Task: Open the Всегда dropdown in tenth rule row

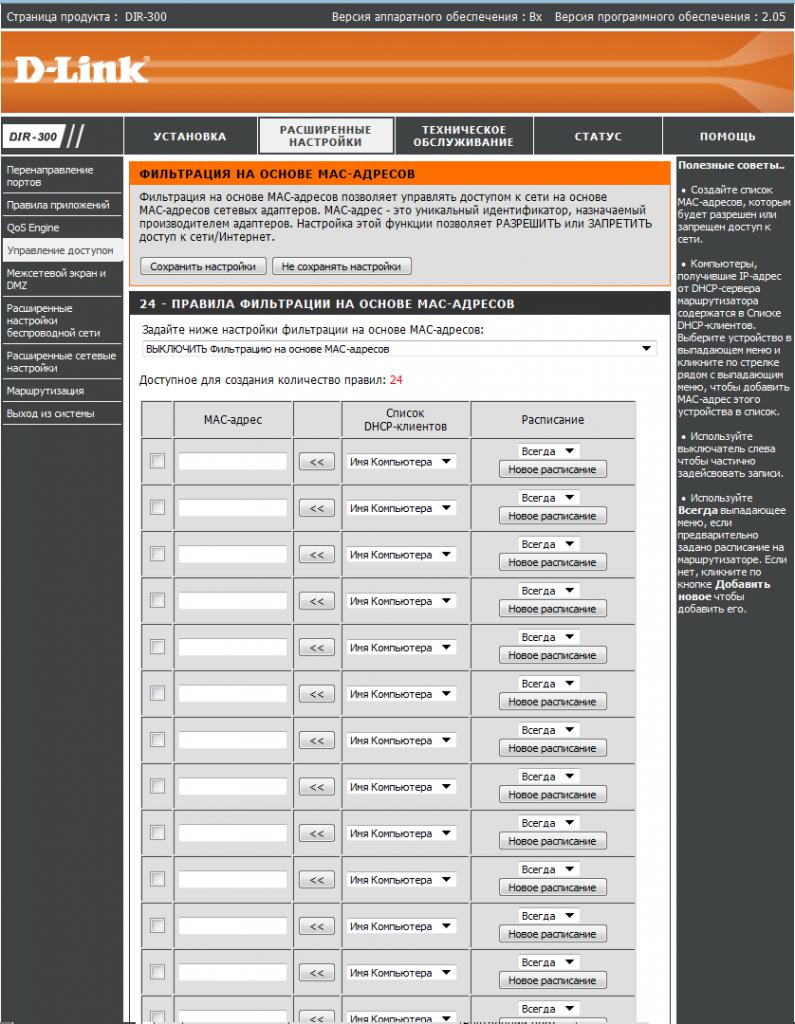Action: (x=547, y=869)
